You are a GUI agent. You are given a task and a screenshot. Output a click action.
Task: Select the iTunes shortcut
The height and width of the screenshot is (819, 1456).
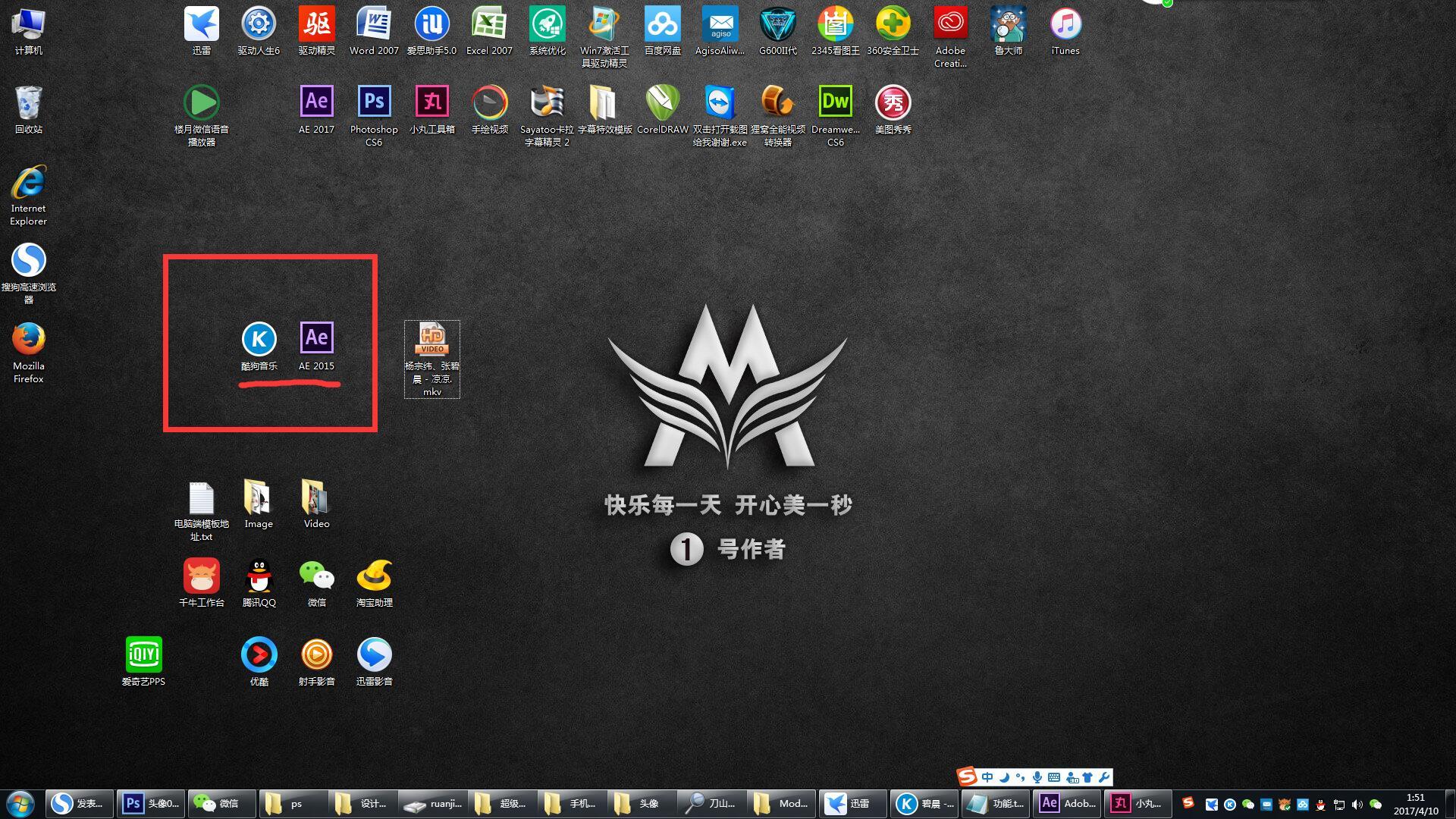point(1065,31)
